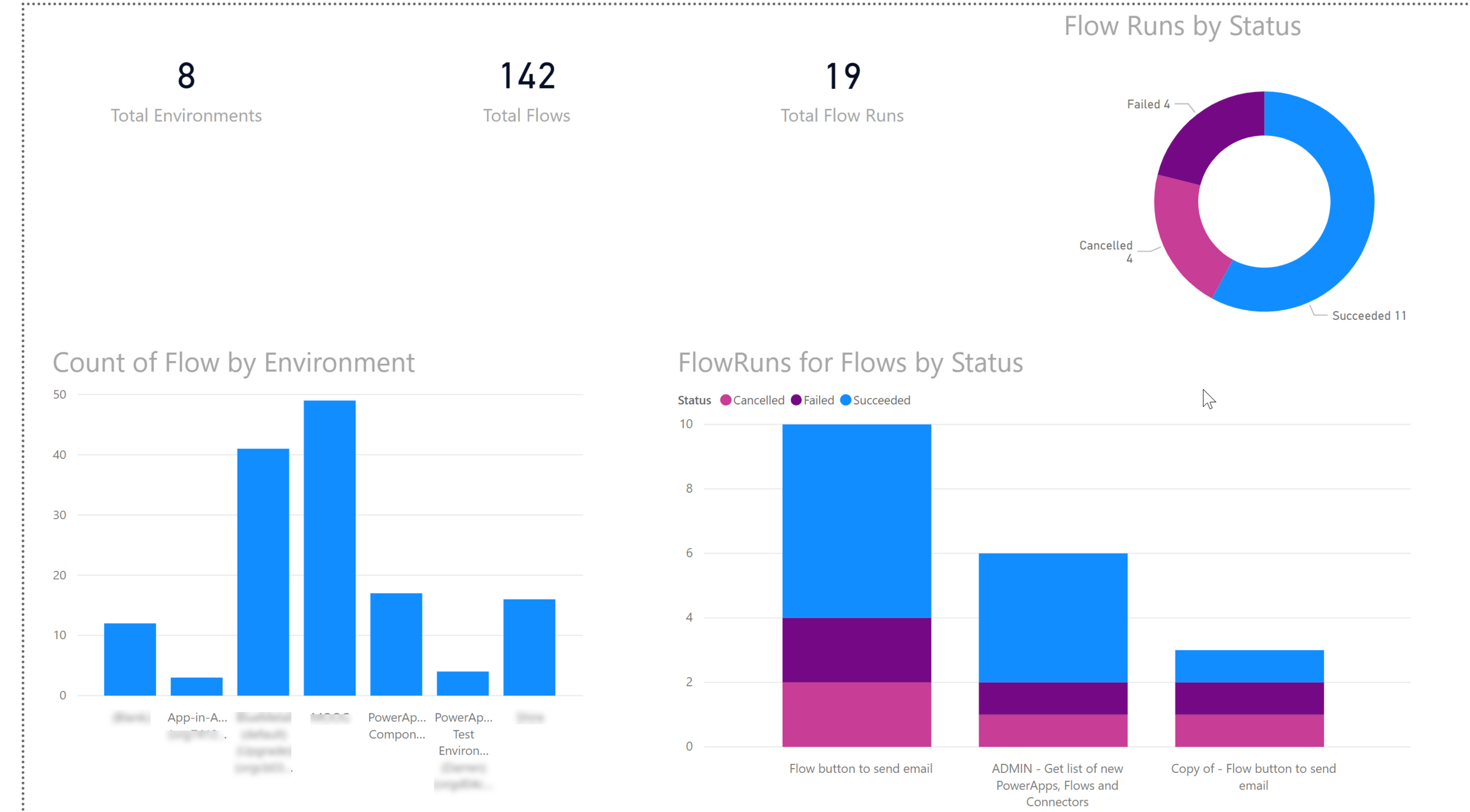Select the MOOC environment bar
Viewport: 1470px width, 812px height.
coord(330,541)
